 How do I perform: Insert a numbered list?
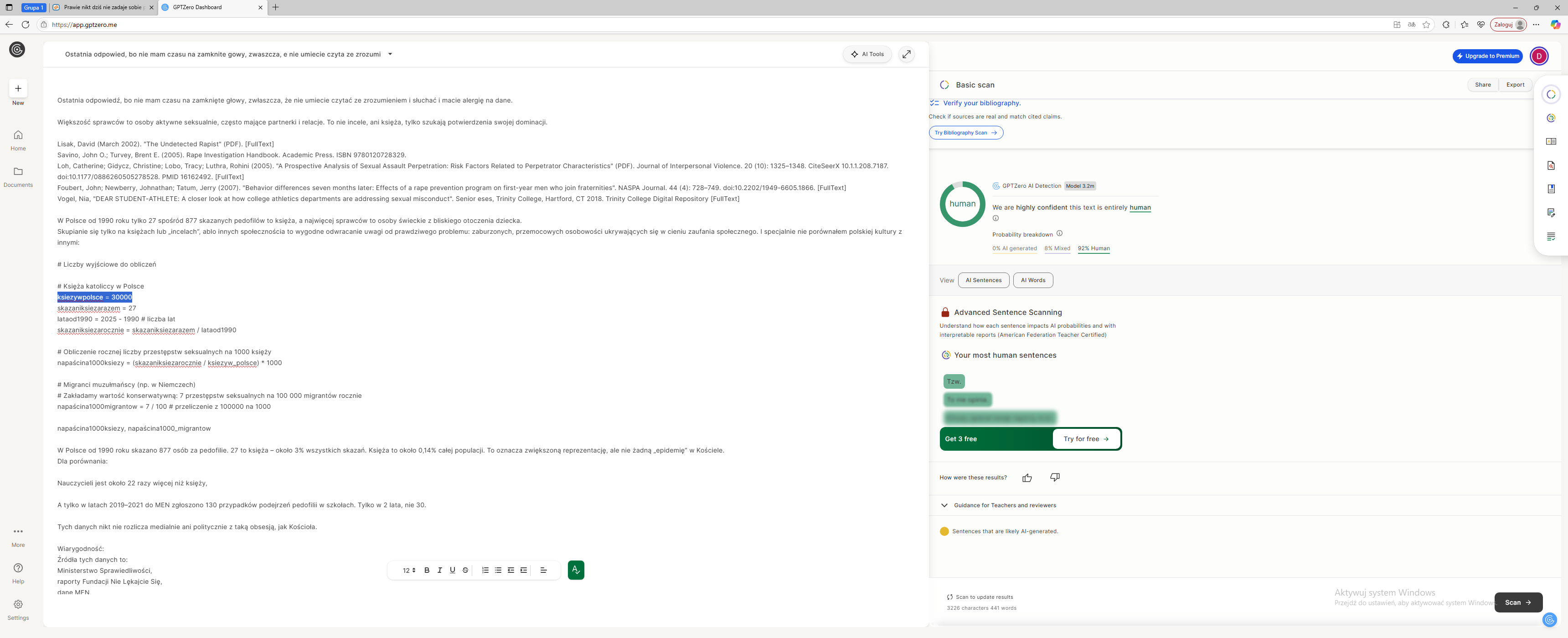(485, 571)
